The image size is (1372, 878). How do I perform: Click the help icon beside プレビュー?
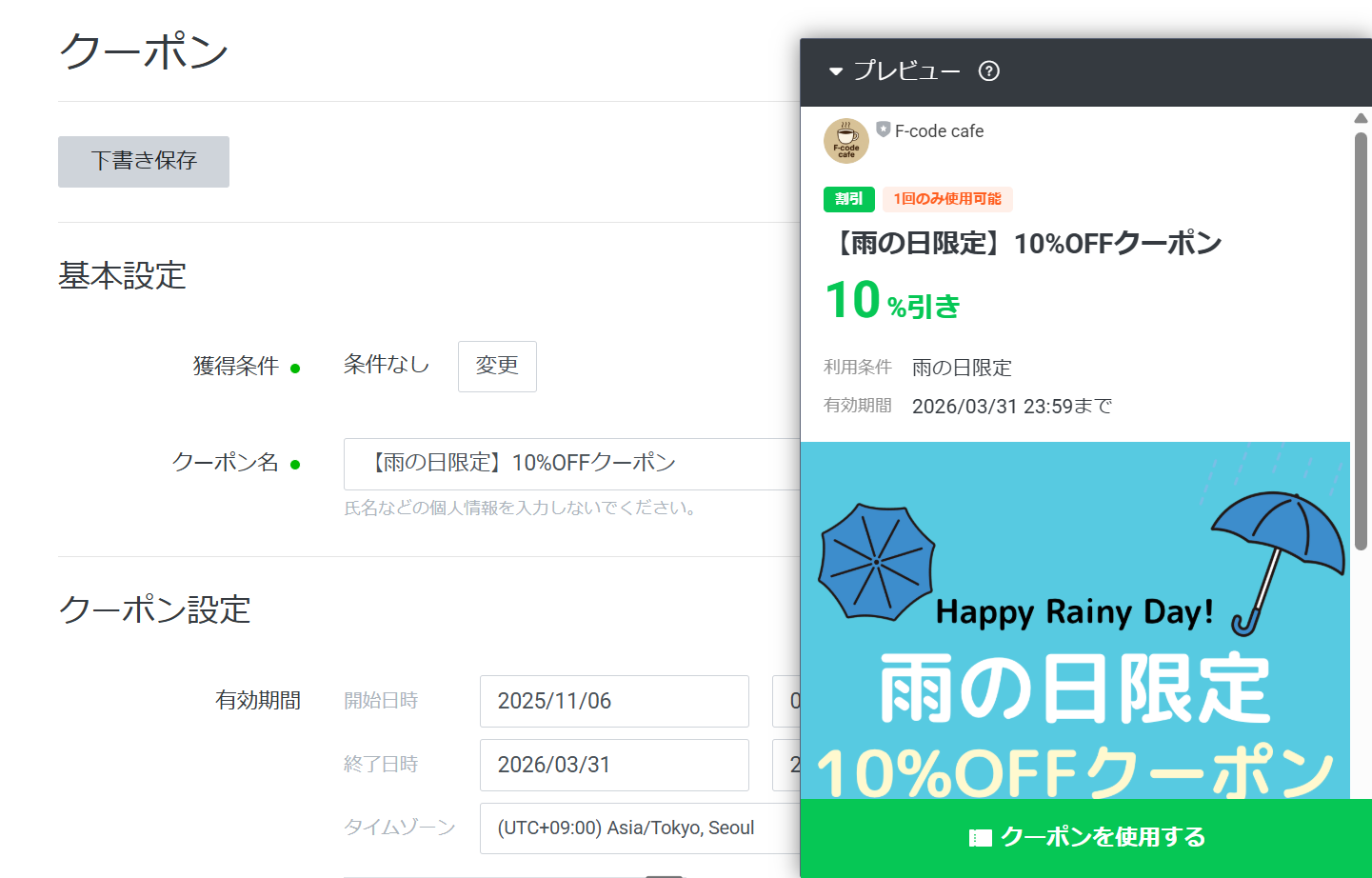pos(988,71)
